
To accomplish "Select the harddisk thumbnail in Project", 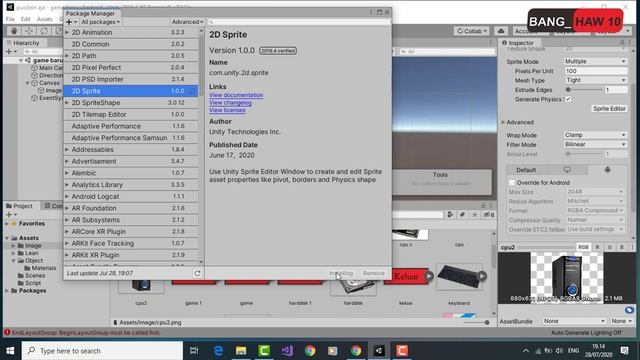I will point(353,287).
